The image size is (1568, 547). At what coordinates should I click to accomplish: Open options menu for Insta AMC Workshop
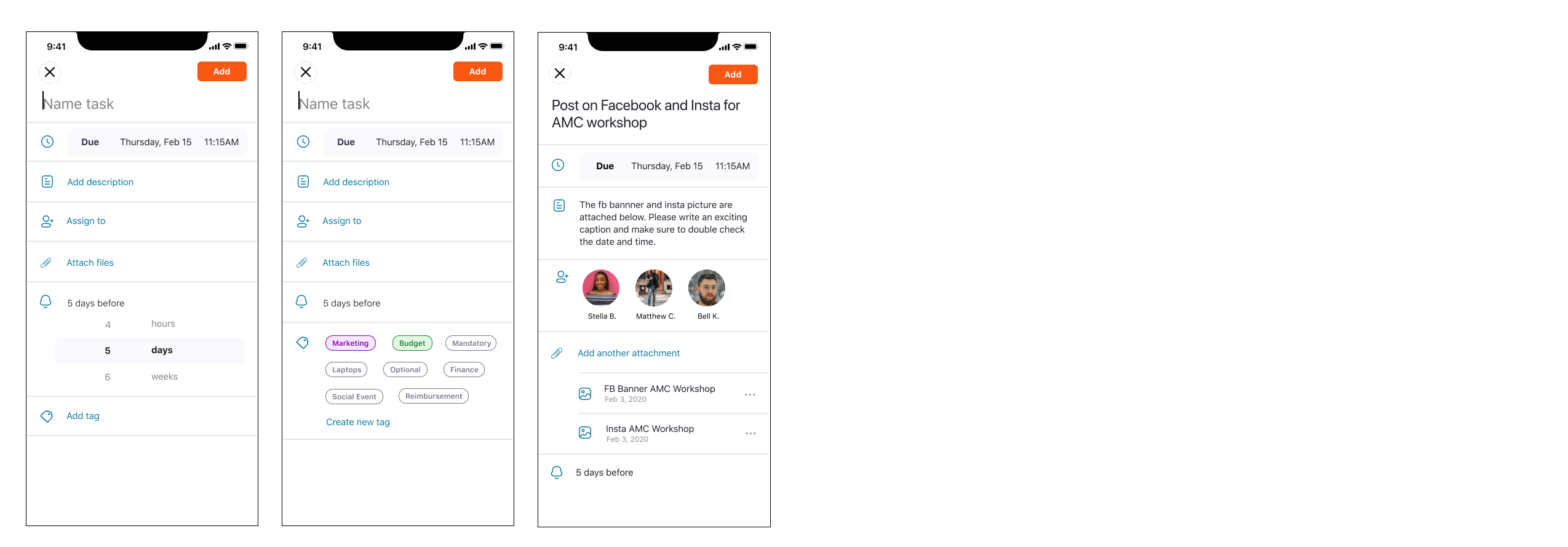750,433
